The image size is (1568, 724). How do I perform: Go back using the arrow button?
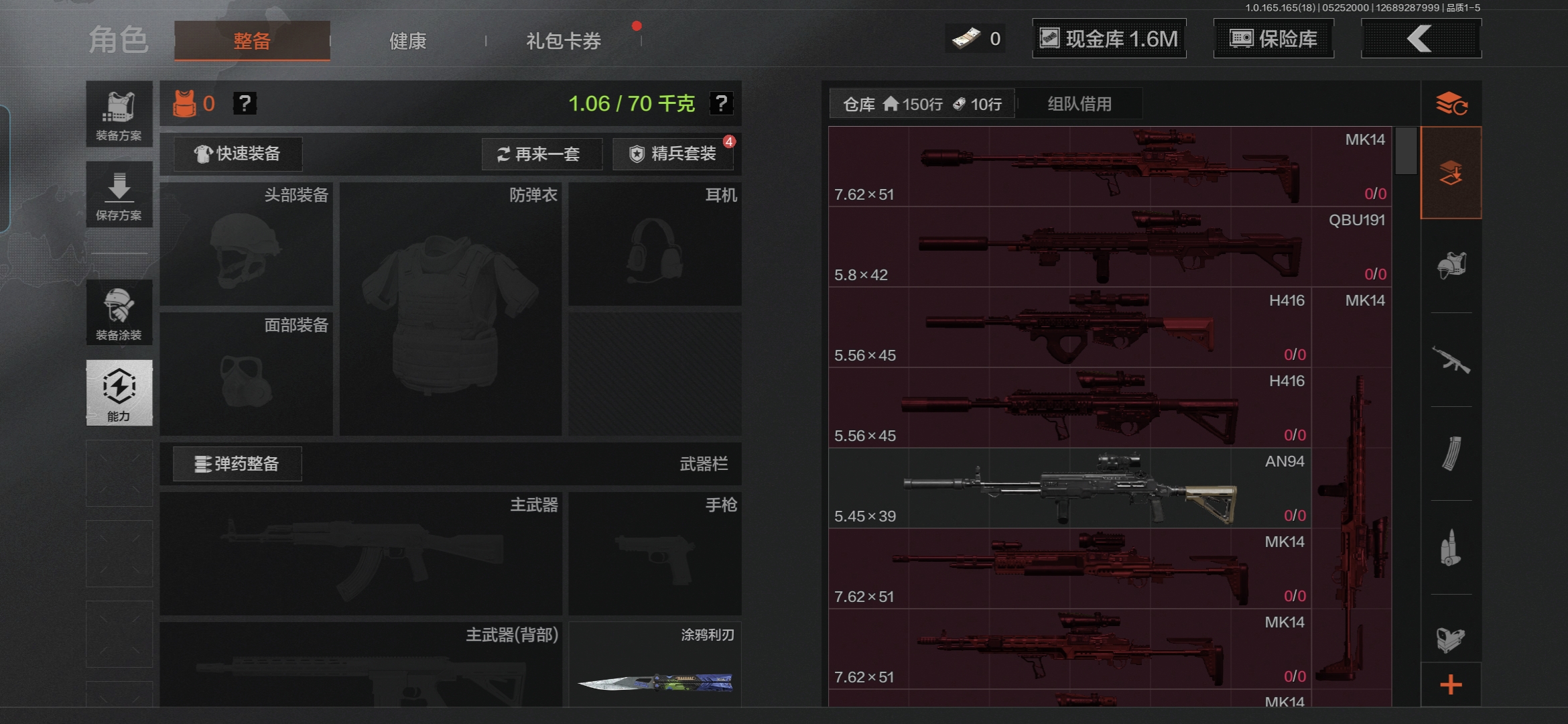[x=1421, y=39]
